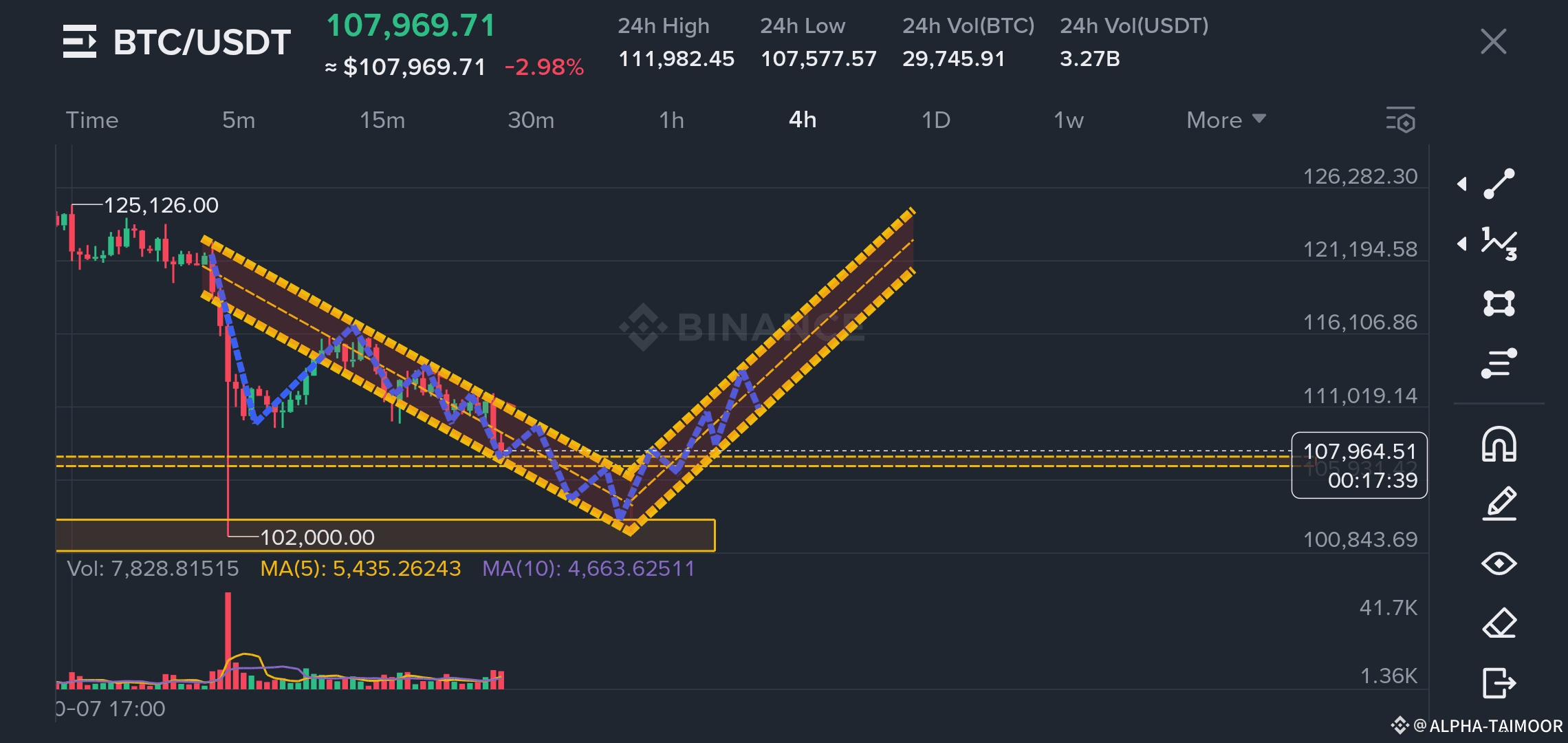Screen dimensions: 1568x743
Task: Switch to the 1h timeframe
Action: click(x=671, y=120)
